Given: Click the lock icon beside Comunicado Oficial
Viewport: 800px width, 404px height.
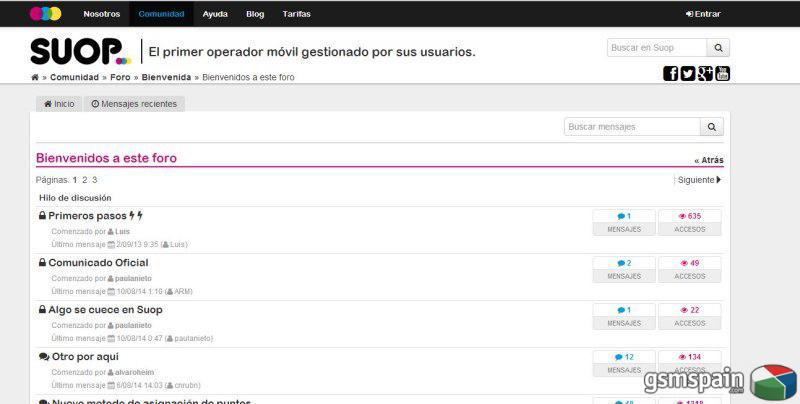Looking at the screenshot, I should tap(42, 263).
